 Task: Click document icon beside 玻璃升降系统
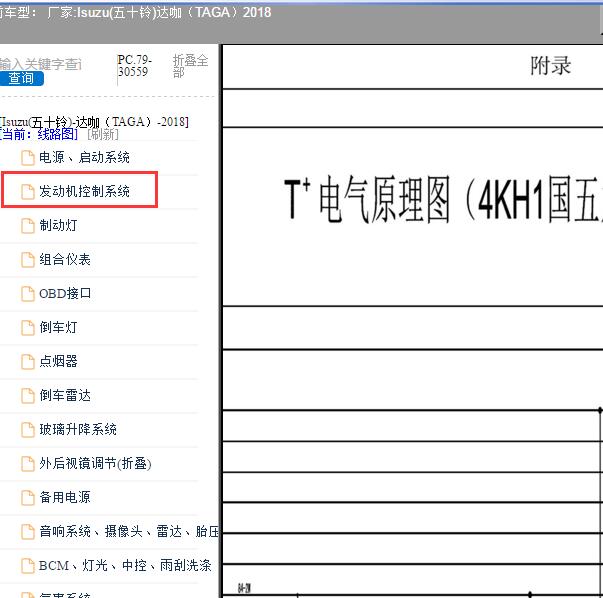(x=27, y=430)
